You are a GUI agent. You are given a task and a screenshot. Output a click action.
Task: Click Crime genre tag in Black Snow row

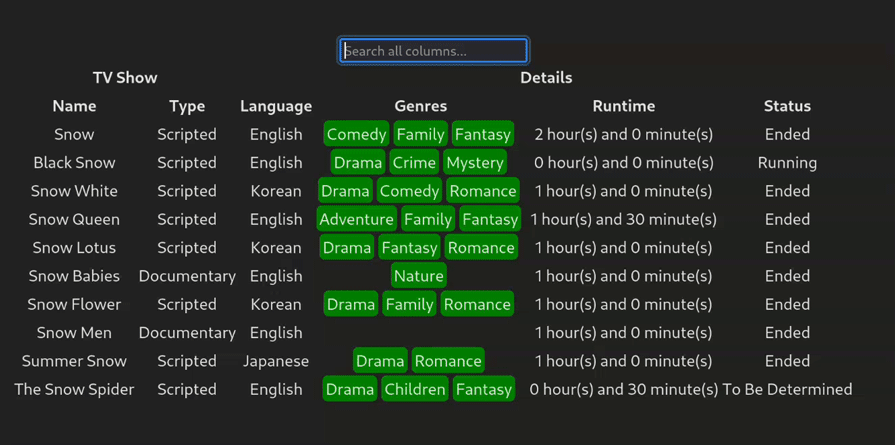tap(414, 163)
